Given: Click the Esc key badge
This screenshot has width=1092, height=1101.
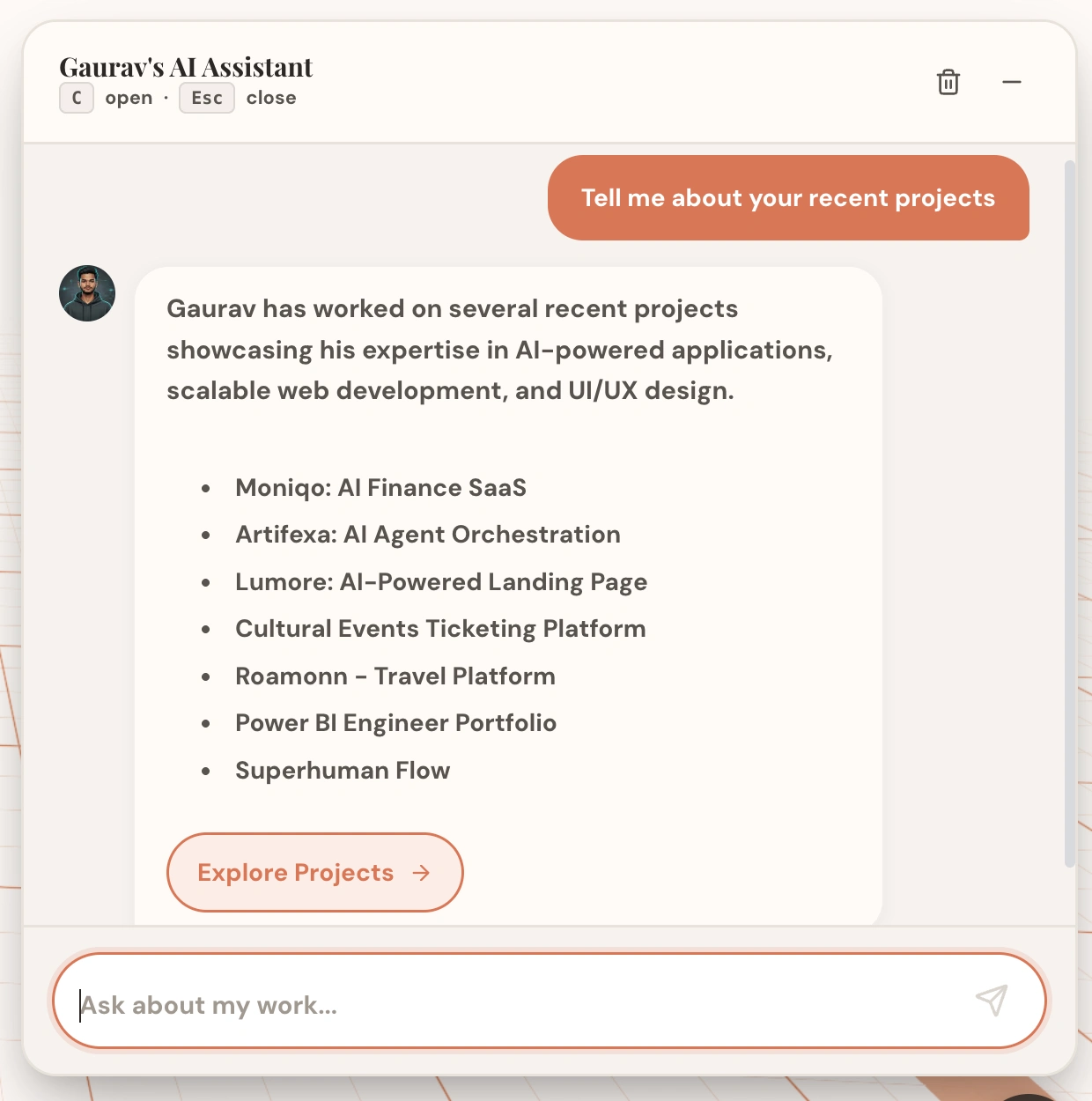Looking at the screenshot, I should tap(207, 98).
